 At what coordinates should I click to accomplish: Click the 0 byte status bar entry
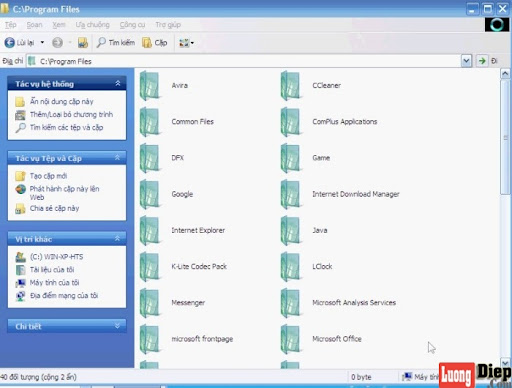click(x=361, y=377)
